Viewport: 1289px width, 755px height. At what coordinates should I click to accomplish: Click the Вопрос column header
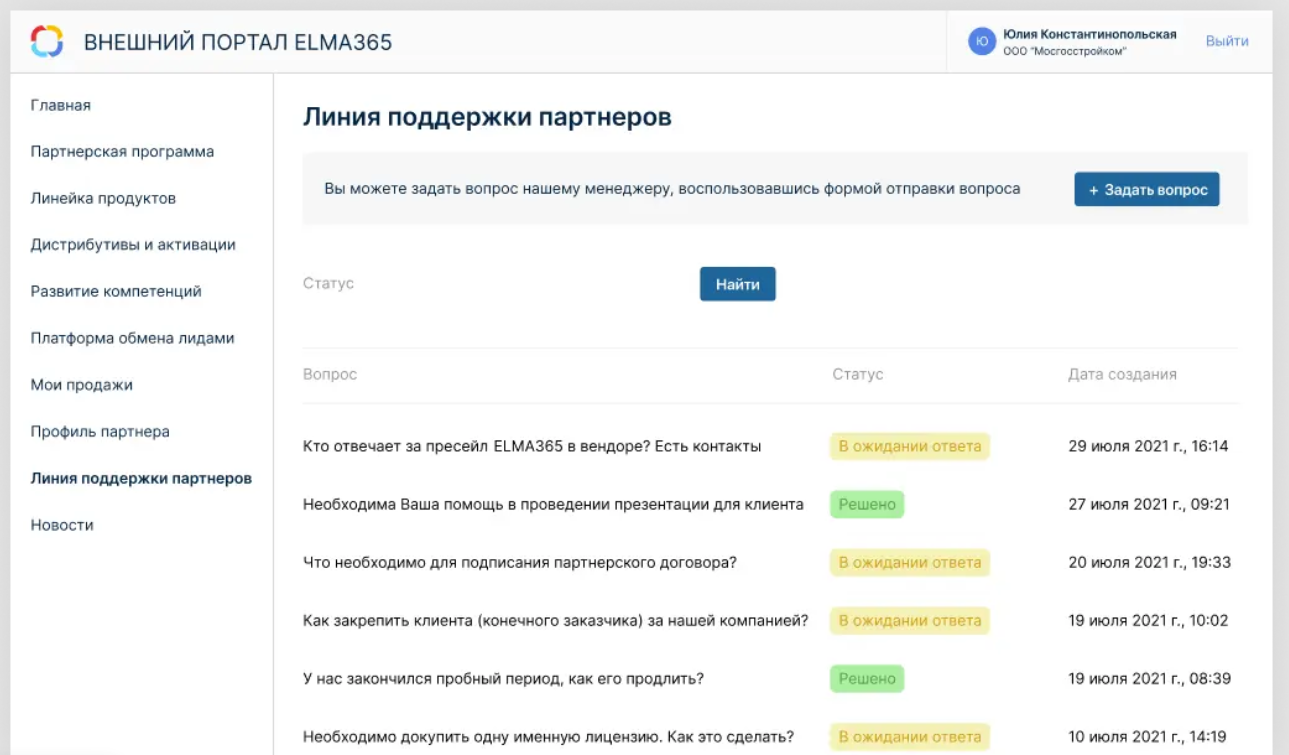click(330, 374)
